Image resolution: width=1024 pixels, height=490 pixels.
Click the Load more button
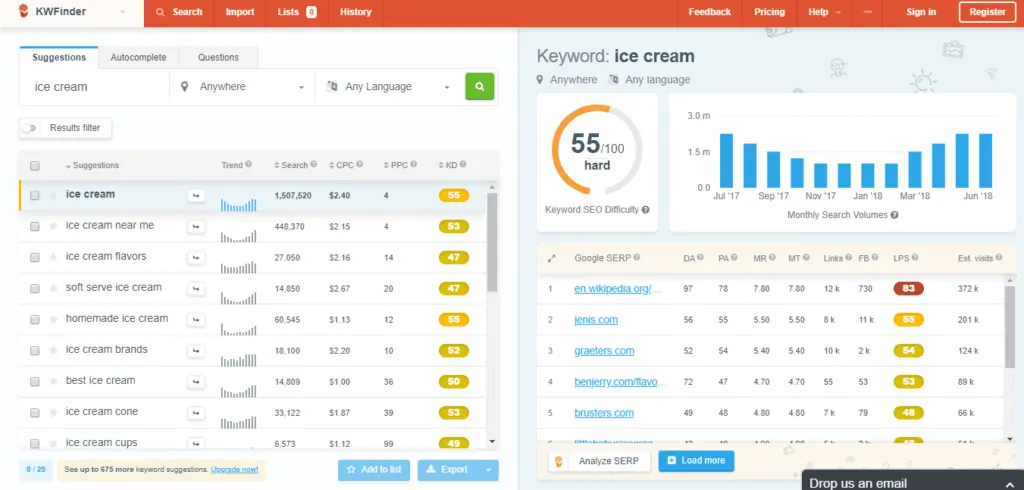tap(696, 461)
